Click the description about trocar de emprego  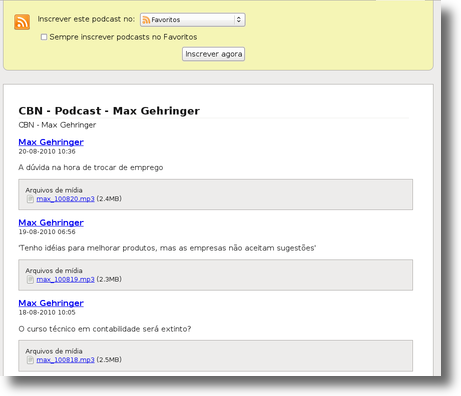point(91,167)
